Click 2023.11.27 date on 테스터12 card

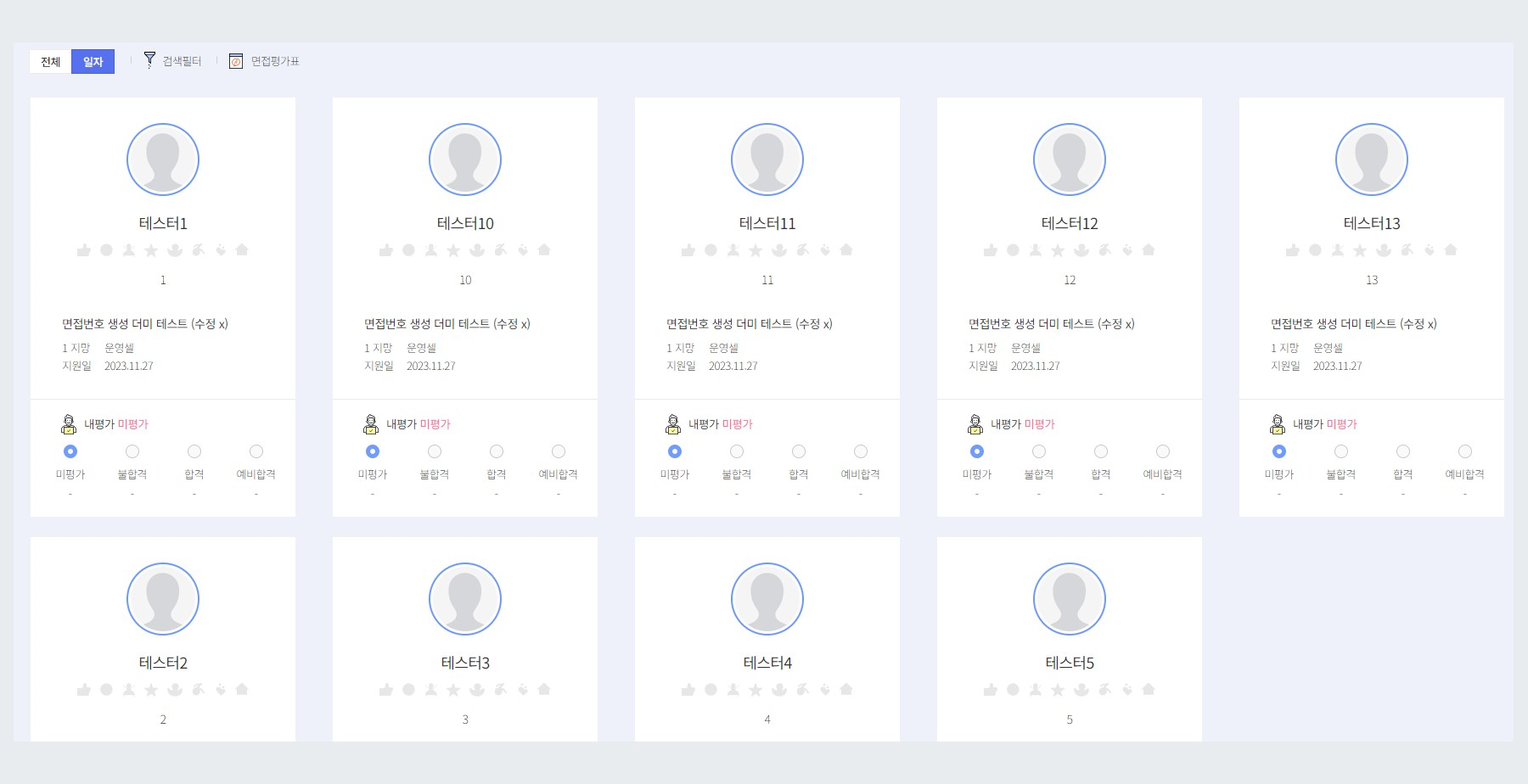pos(1036,366)
